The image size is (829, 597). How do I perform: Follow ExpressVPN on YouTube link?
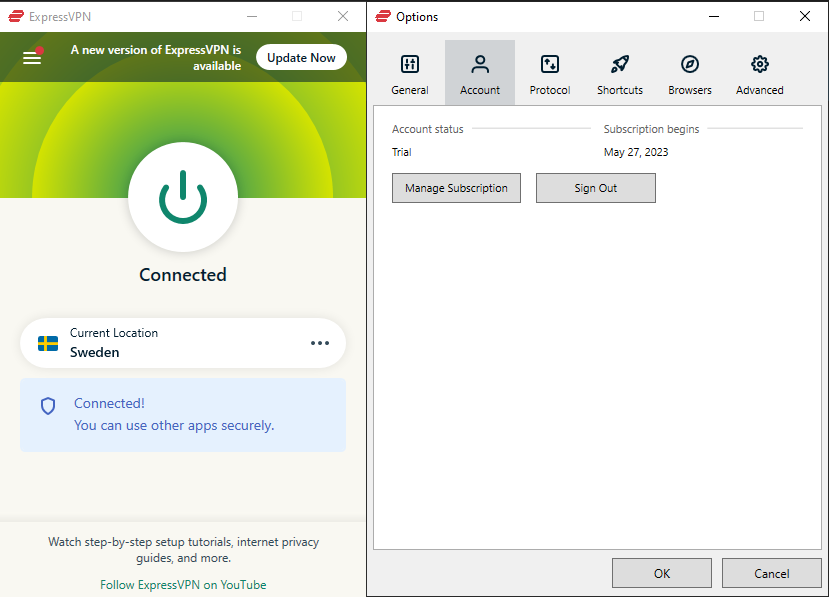point(183,585)
